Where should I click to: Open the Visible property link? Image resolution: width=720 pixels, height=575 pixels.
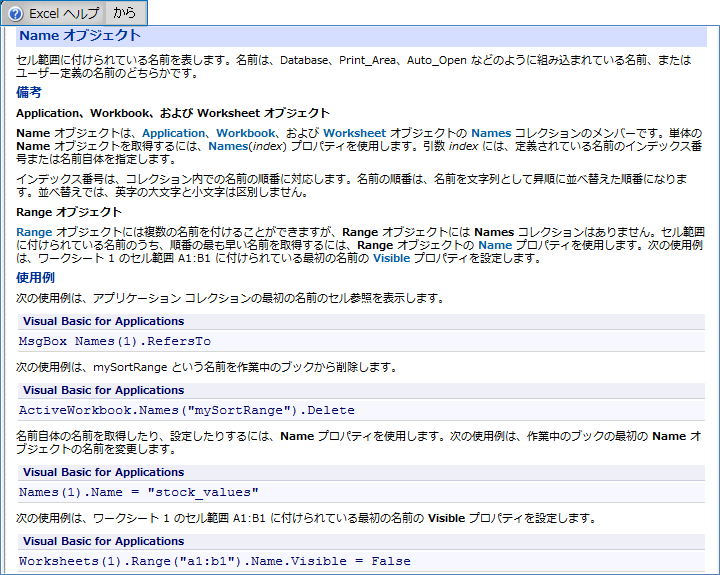tap(391, 258)
